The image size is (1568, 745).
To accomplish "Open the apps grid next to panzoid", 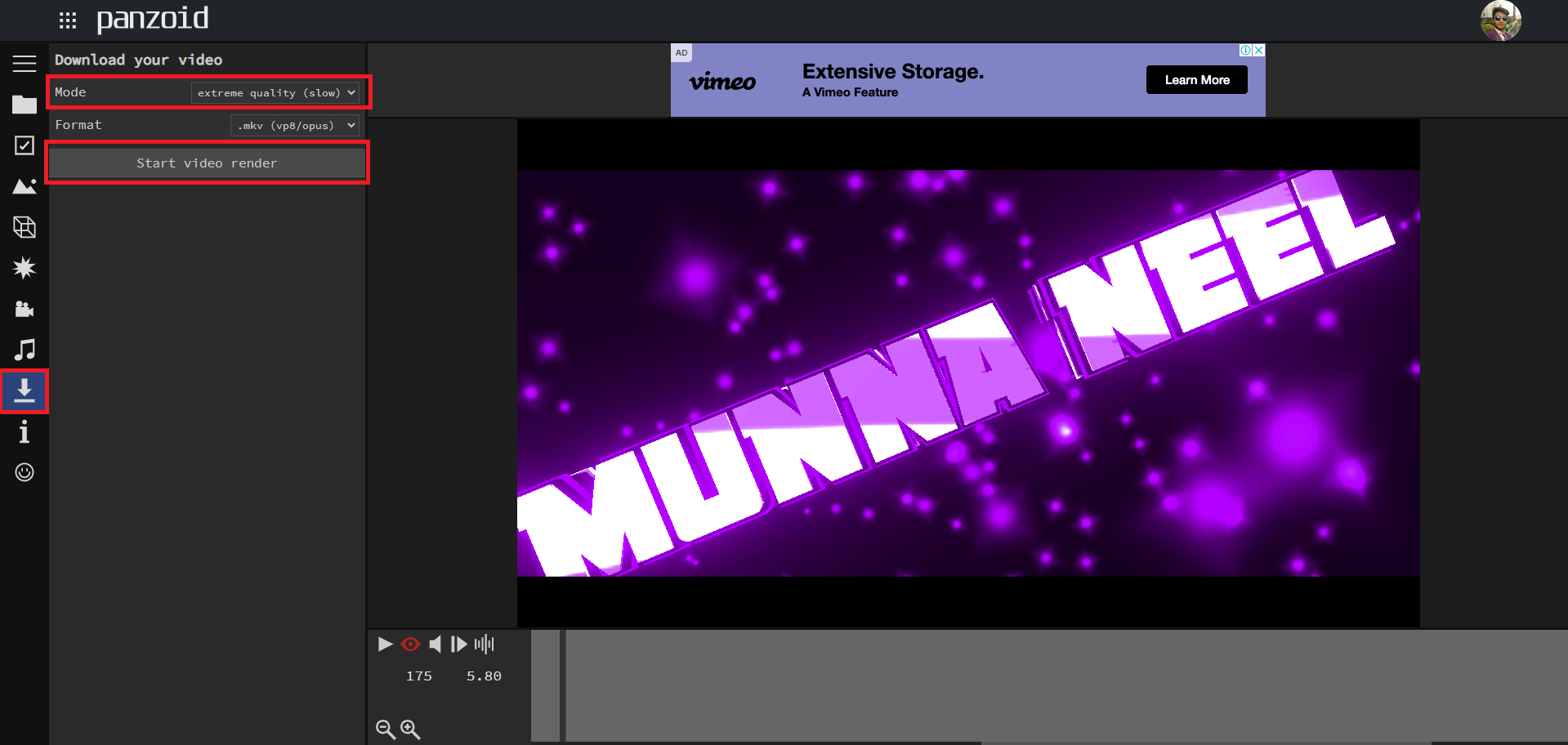I will (68, 20).
